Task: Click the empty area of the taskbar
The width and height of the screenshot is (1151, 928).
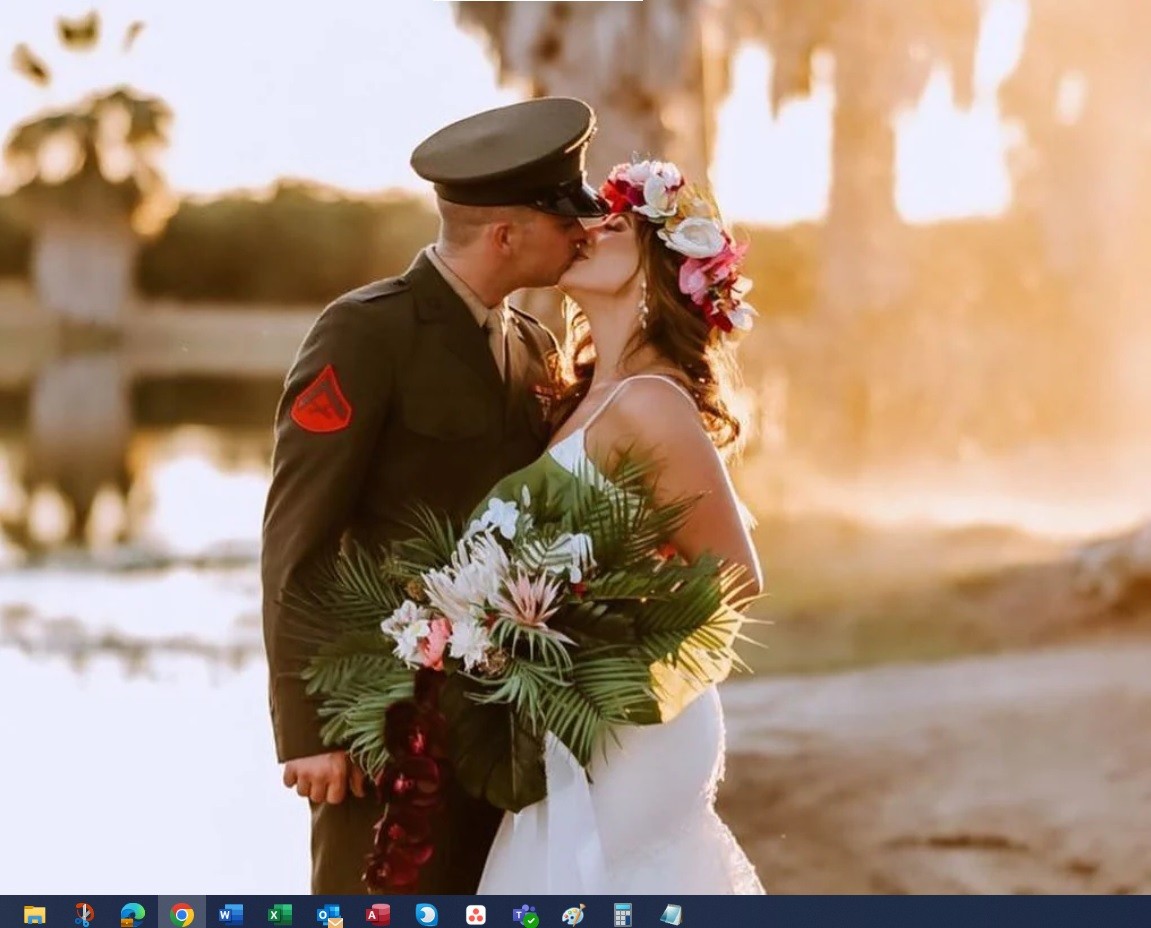Action: pyautogui.click(x=900, y=912)
